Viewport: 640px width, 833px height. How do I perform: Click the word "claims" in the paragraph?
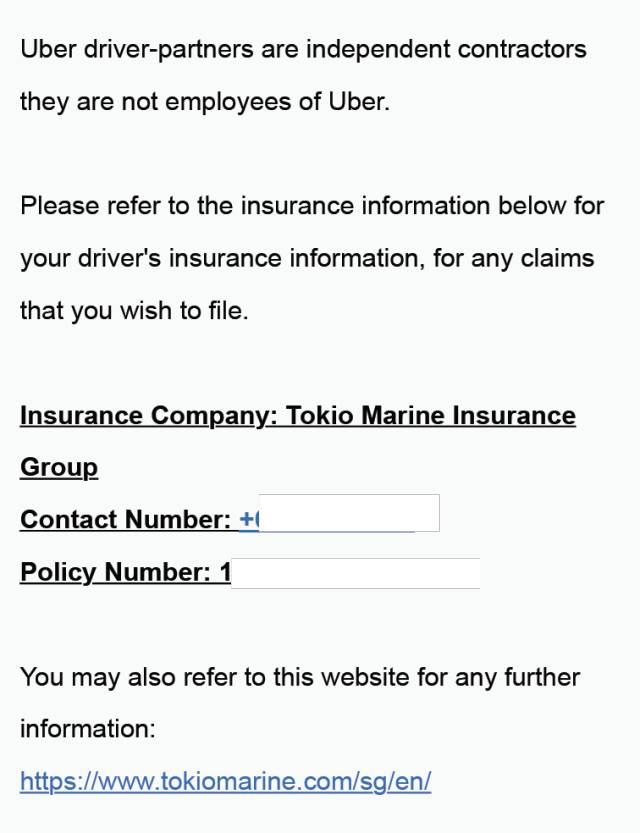point(558,258)
